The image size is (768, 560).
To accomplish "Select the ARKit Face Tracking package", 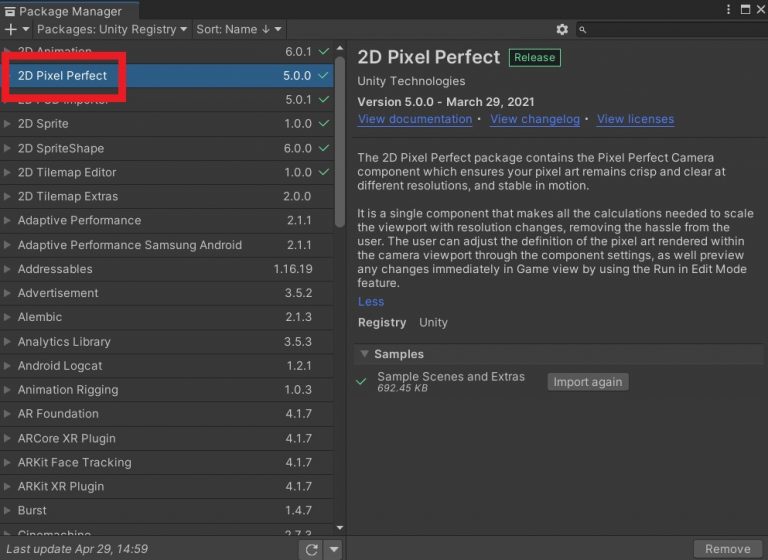I will coord(167,463).
